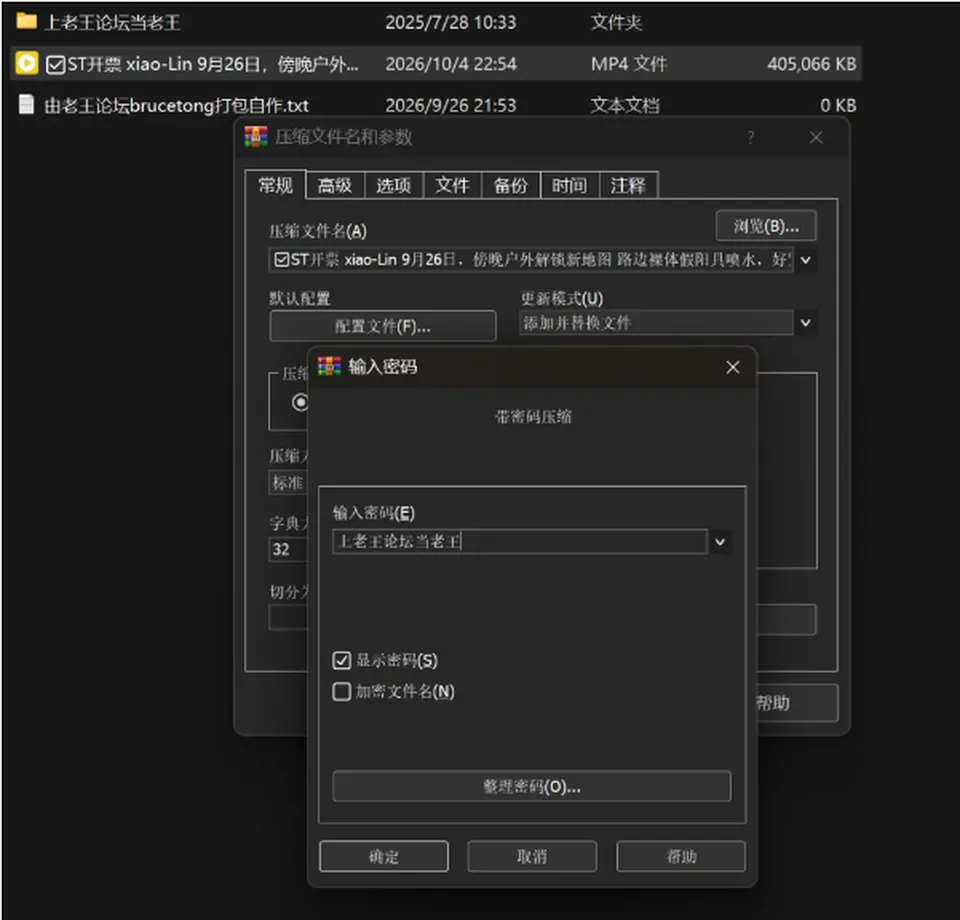Screen dimensions: 960x920
Task: Go to the 备份 tab
Action: click(511, 185)
